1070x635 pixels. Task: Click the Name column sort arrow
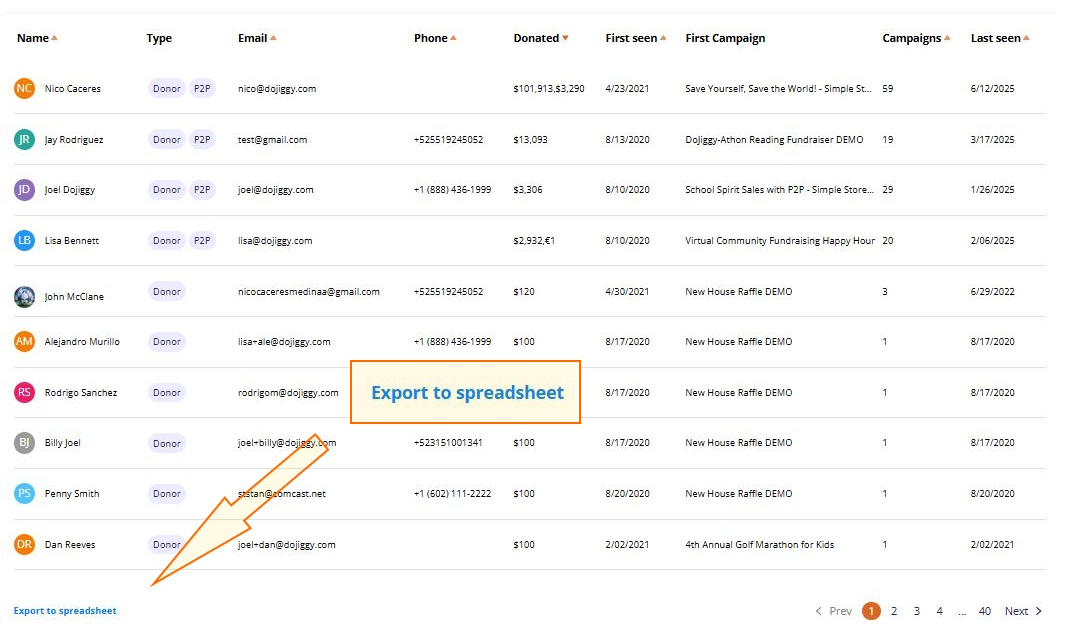(x=54, y=37)
